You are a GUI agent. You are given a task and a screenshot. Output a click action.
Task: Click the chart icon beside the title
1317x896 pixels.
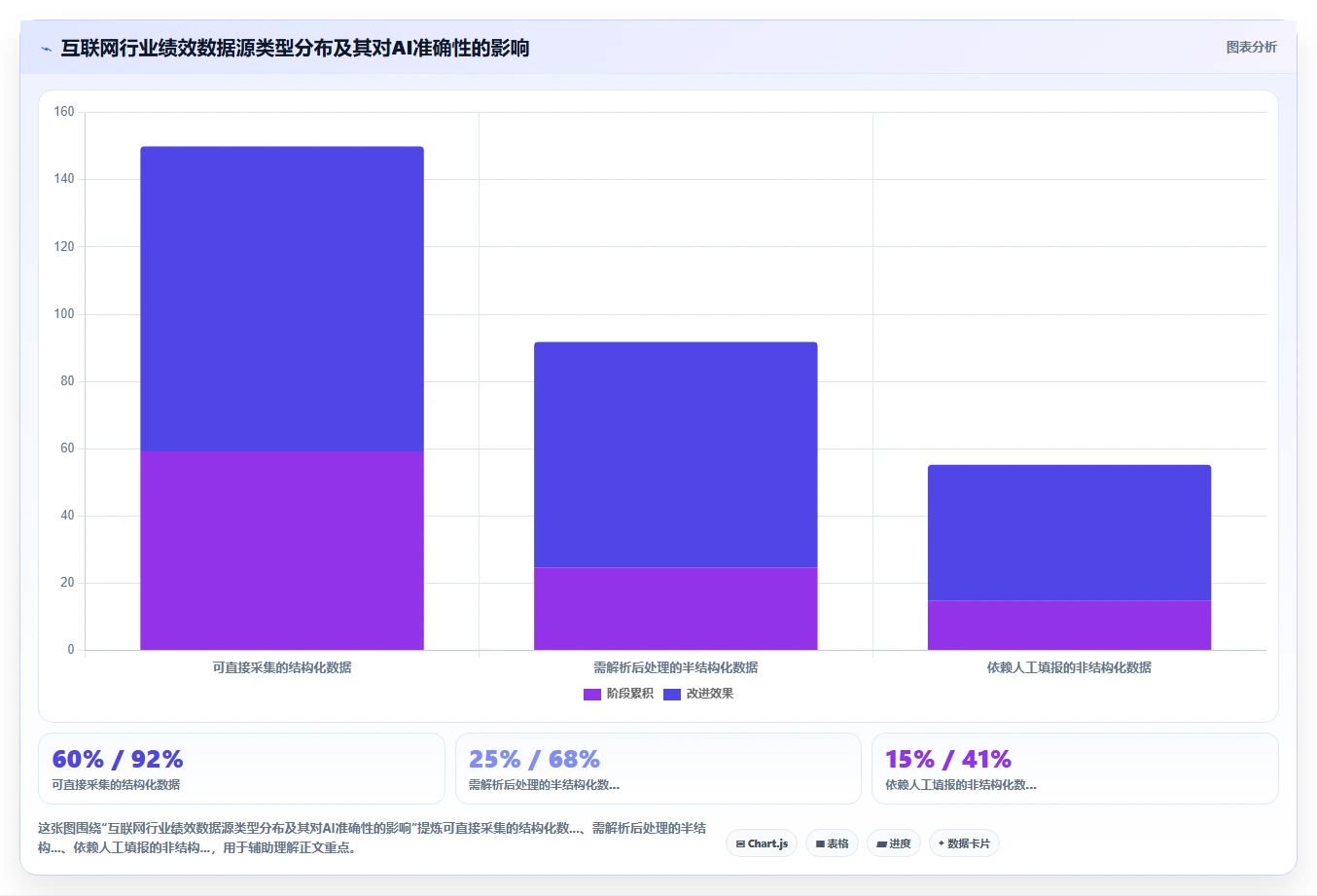point(46,49)
